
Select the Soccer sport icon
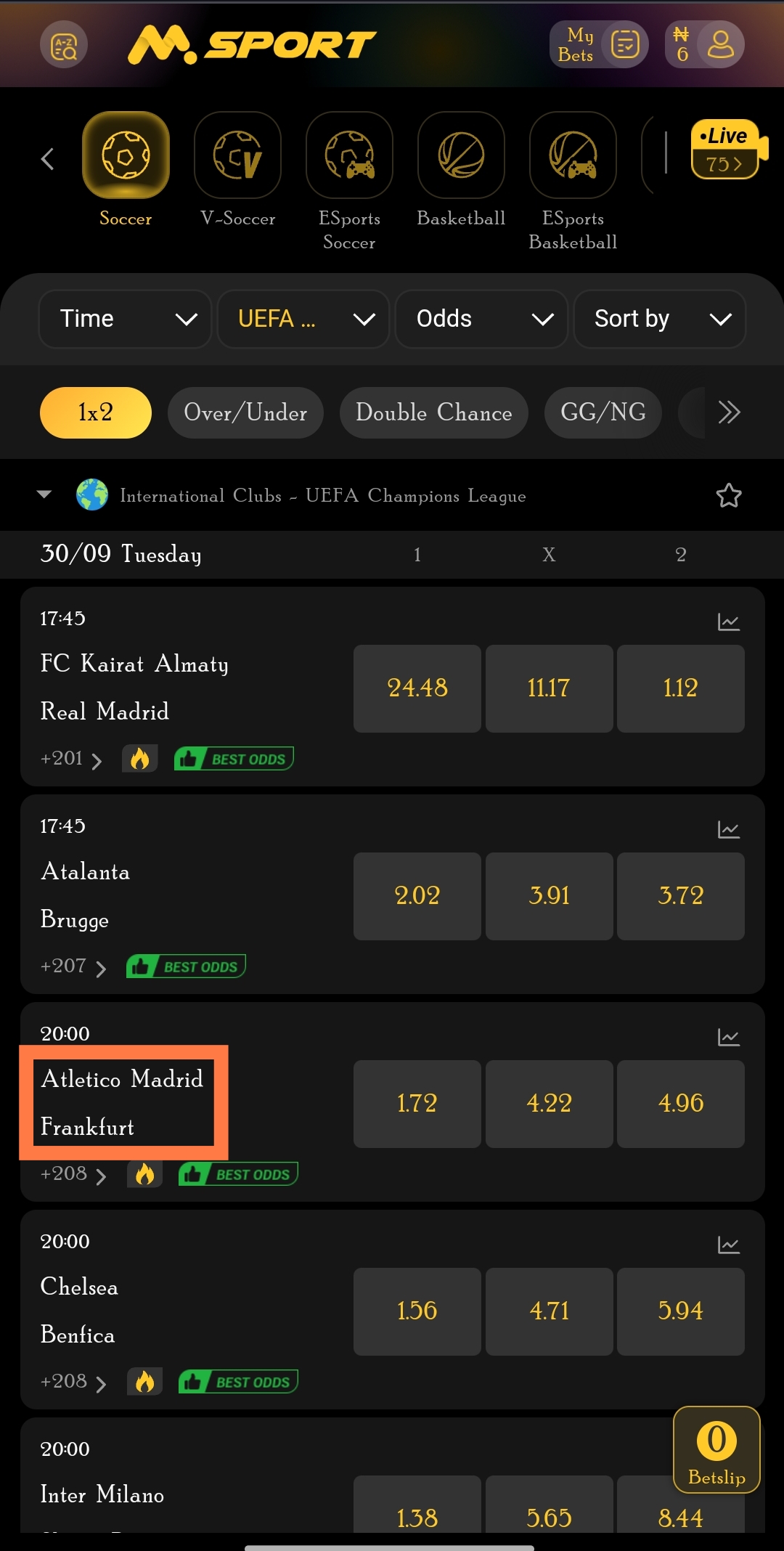point(126,155)
